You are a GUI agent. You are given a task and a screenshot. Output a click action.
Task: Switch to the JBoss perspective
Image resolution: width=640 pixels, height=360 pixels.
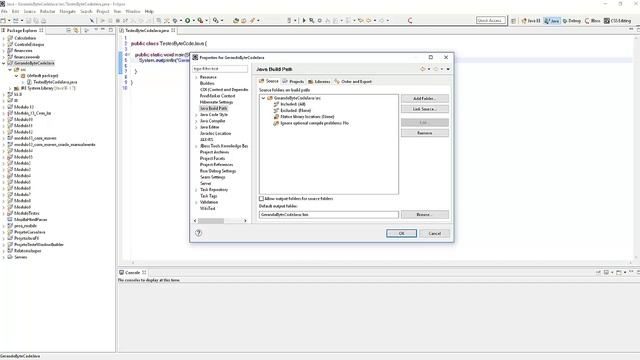coord(592,21)
